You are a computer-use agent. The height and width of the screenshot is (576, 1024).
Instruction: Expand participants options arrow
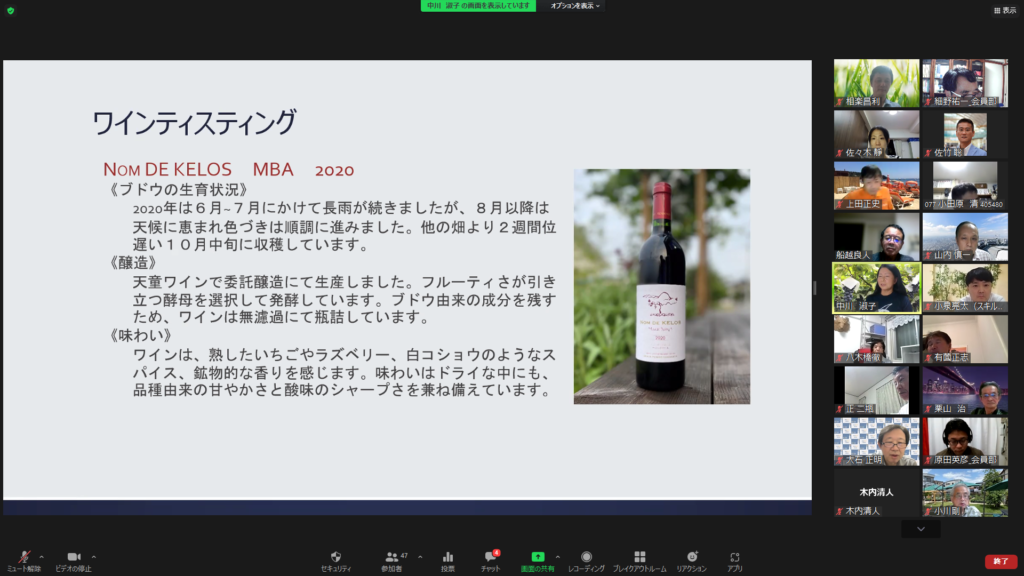click(420, 557)
